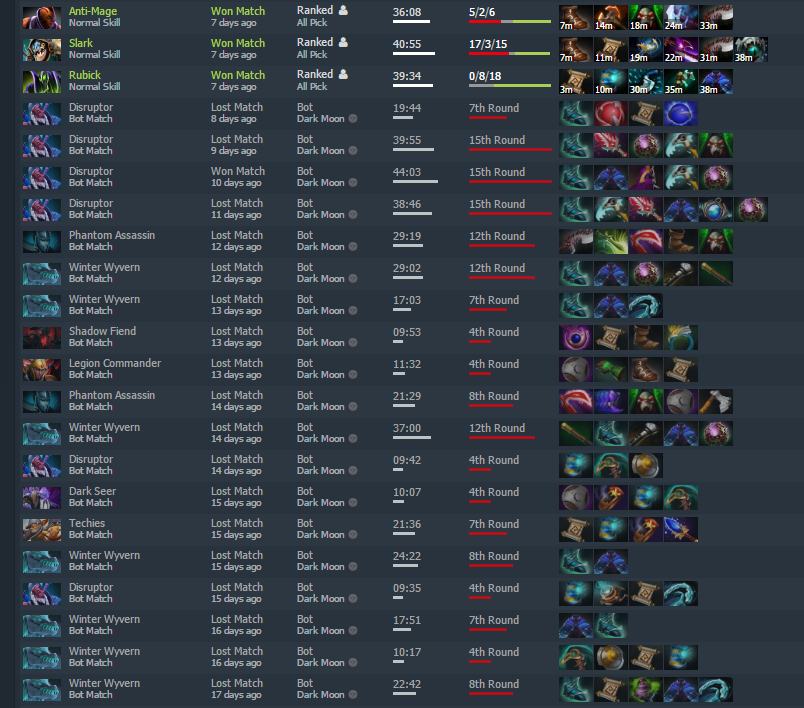Click Won Match for 44:03 Disruptor game
This screenshot has width=804, height=708.
coord(238,171)
